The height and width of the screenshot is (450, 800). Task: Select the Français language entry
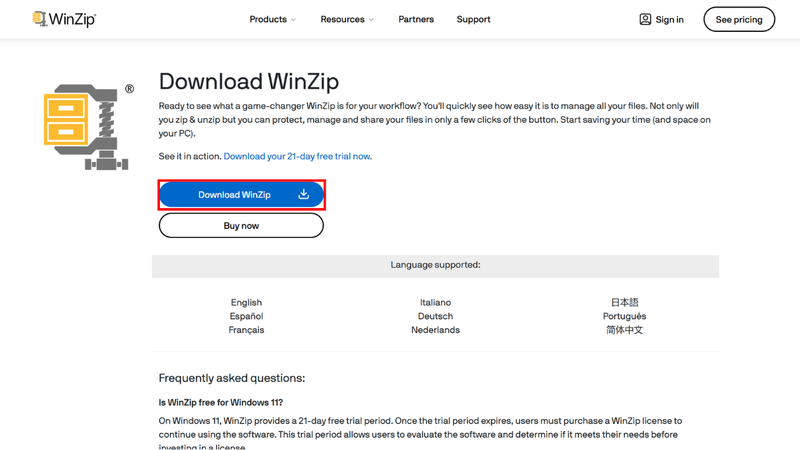(x=246, y=330)
